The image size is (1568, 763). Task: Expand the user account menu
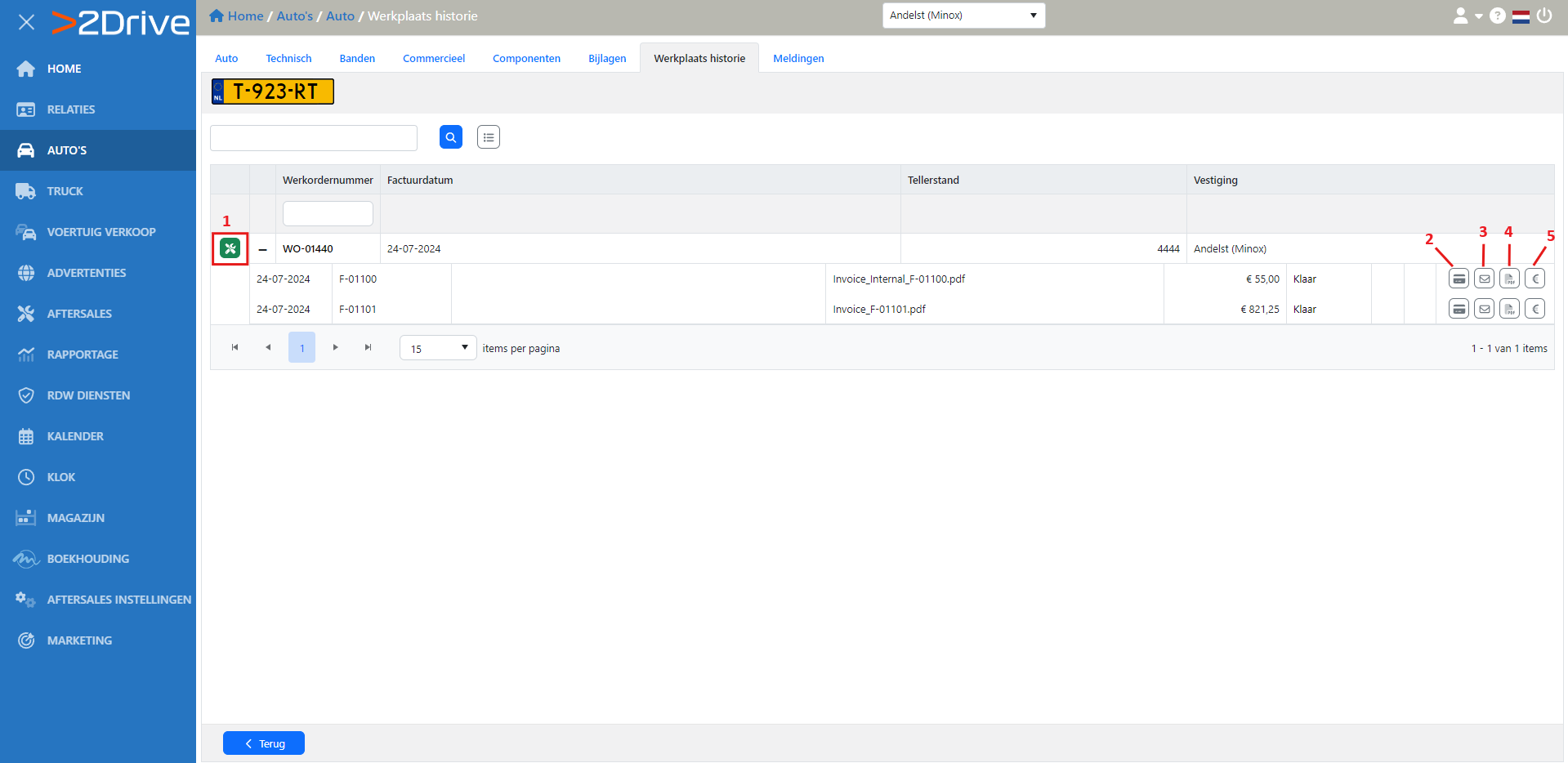click(1467, 16)
